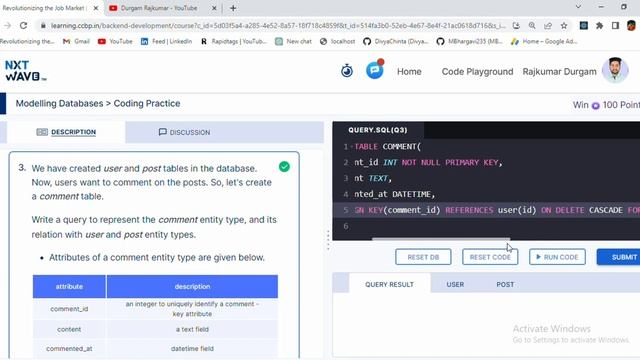Click the 'content' attribute cell

(69, 329)
